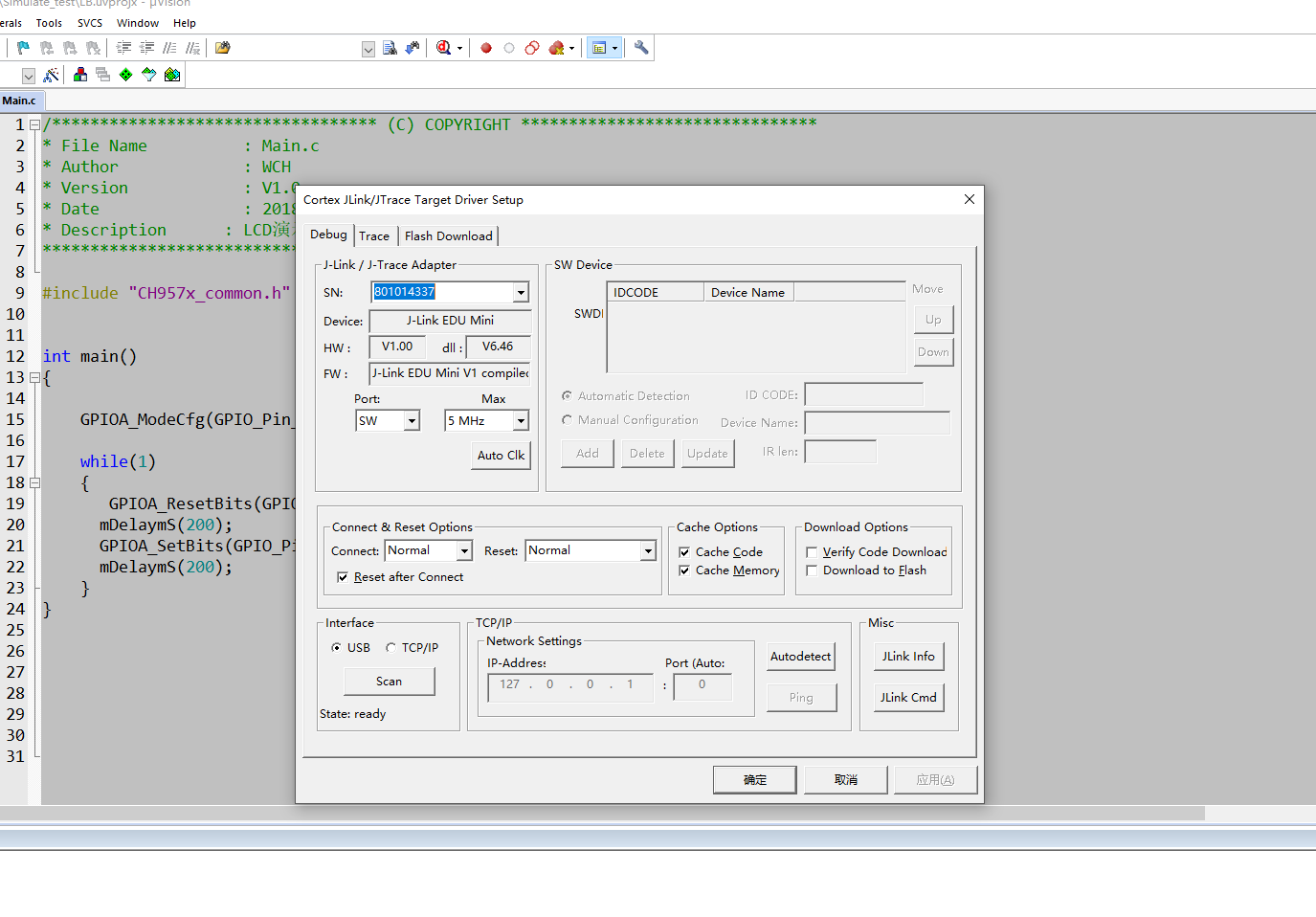
Task: Open Select Software Packs icon
Action: point(149,75)
